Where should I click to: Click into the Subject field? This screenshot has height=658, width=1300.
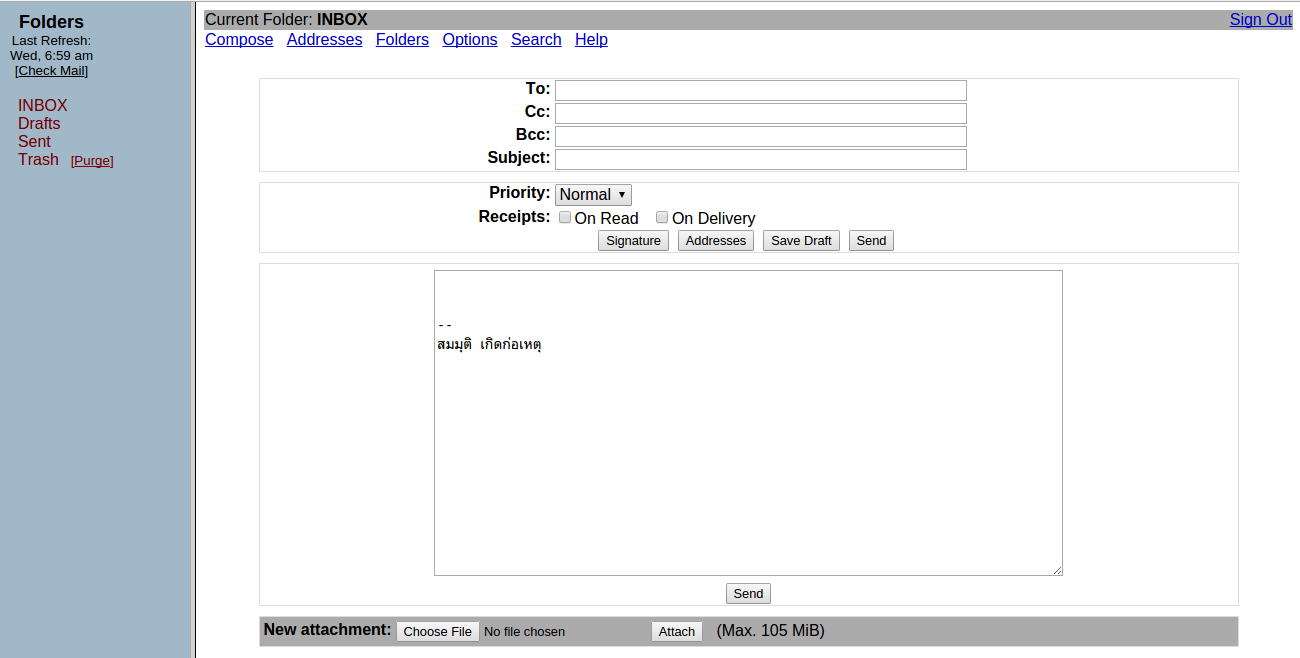pyautogui.click(x=760, y=159)
